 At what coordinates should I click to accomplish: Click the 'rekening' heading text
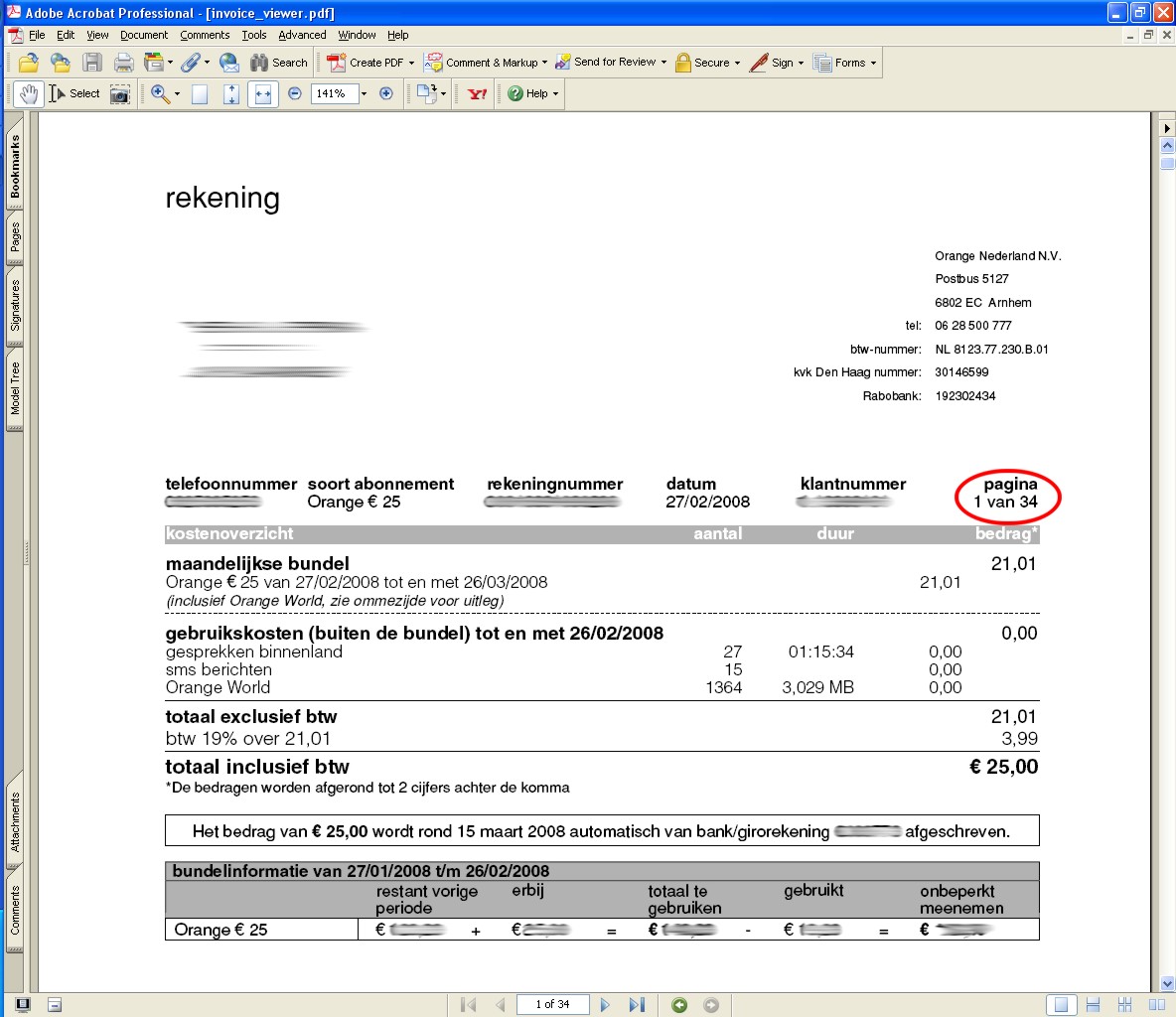tap(222, 199)
